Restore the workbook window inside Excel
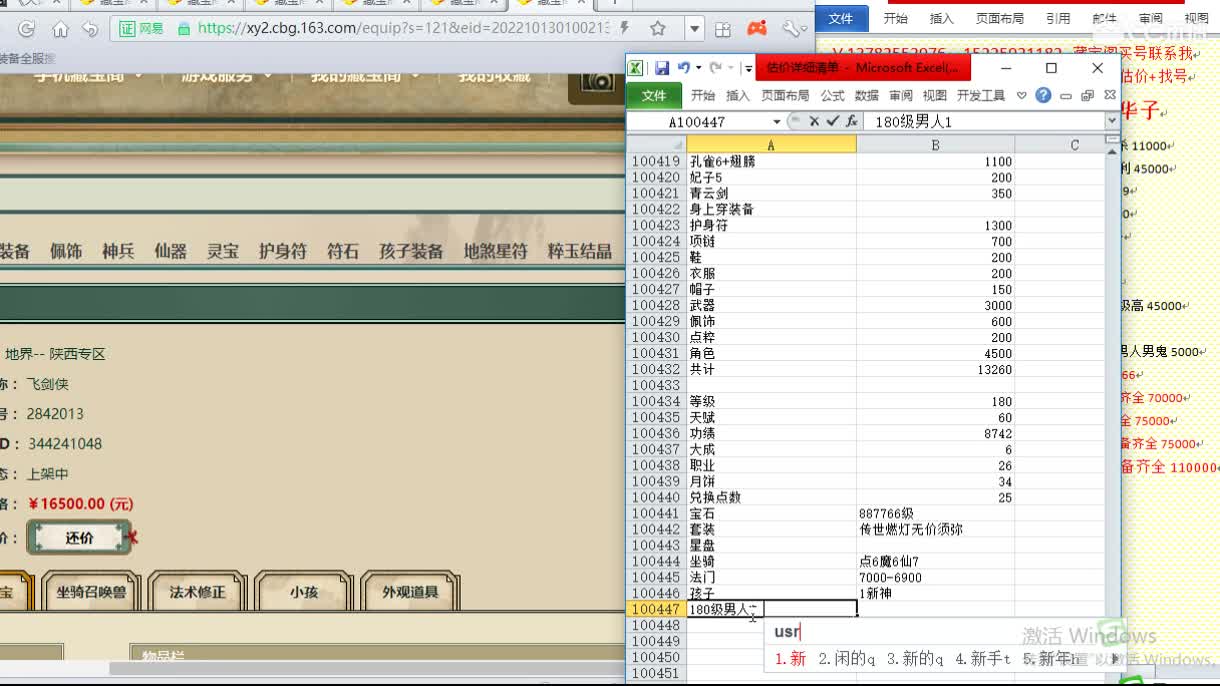Viewport: 1220px width, 686px height. tap(1087, 96)
